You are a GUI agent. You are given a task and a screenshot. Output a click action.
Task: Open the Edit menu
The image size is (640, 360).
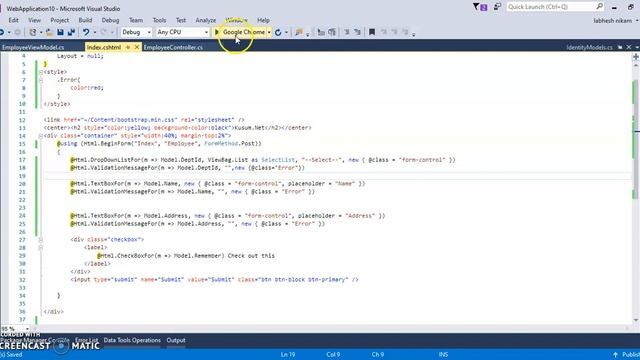click(x=13, y=20)
